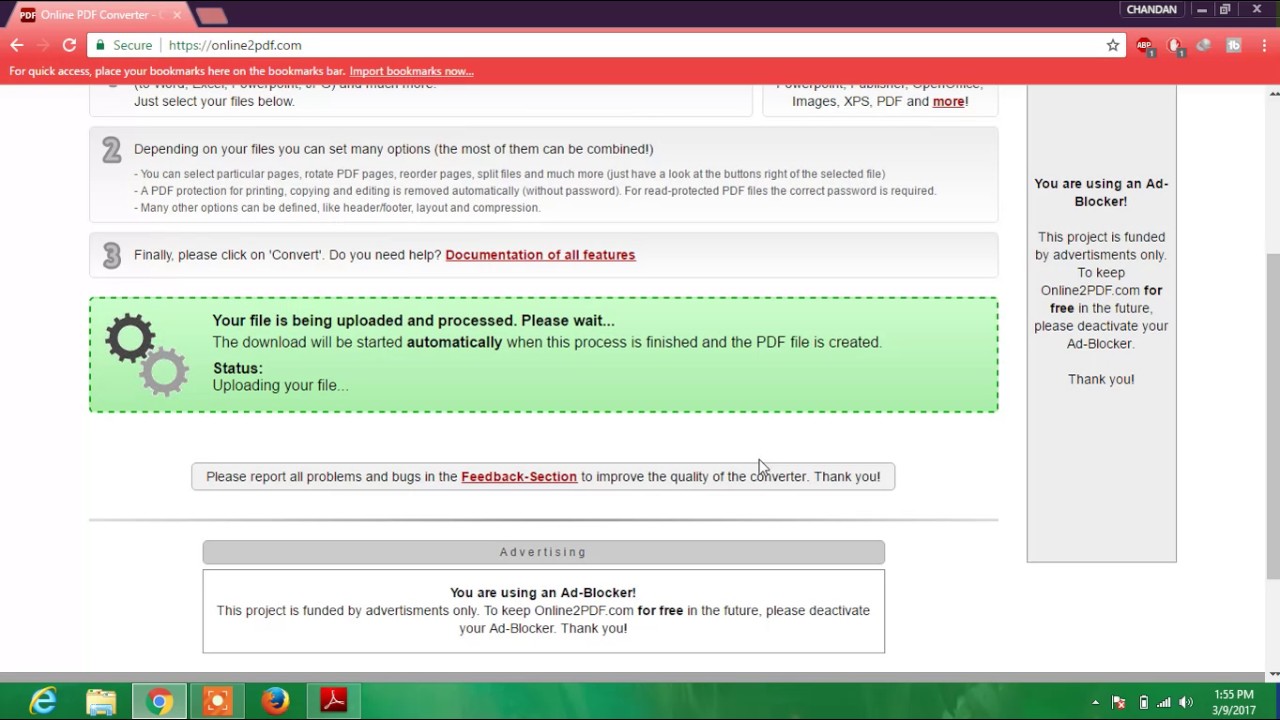Open a new browser tab
This screenshot has width=1280, height=720.
pyautogui.click(x=211, y=15)
